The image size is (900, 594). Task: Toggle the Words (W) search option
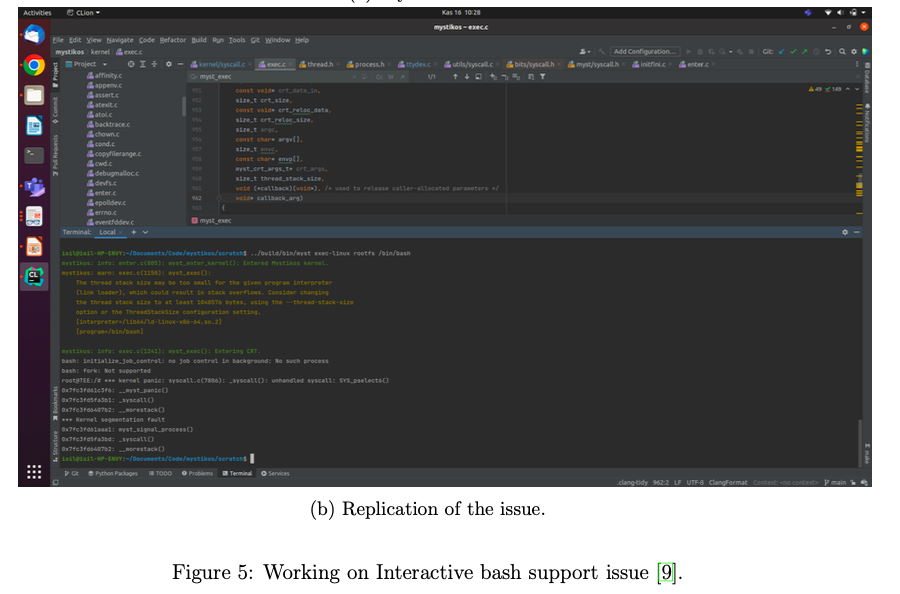point(392,76)
